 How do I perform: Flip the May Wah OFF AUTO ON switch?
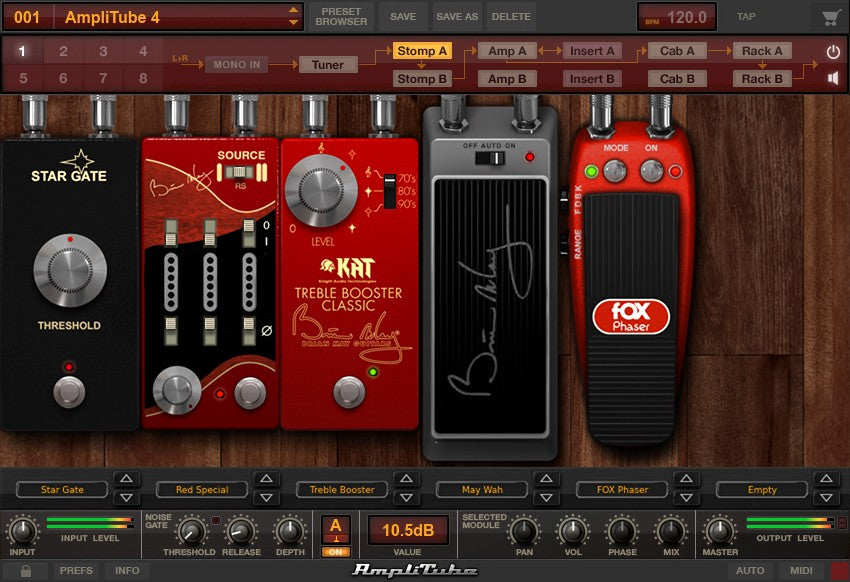point(488,157)
